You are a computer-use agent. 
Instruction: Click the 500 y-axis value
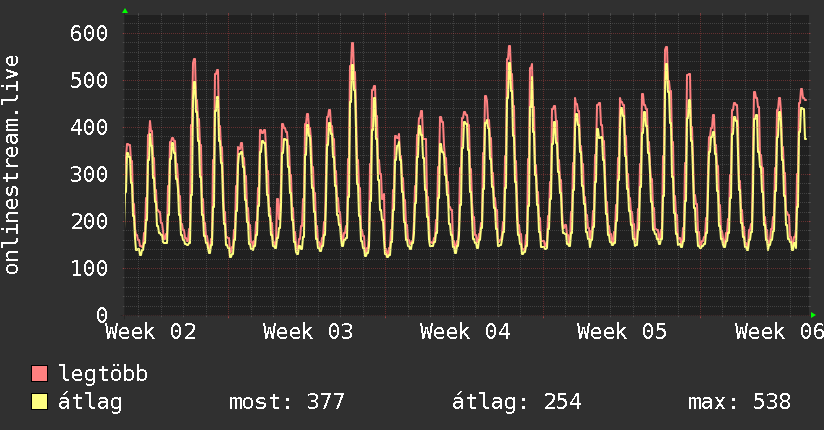point(89,80)
